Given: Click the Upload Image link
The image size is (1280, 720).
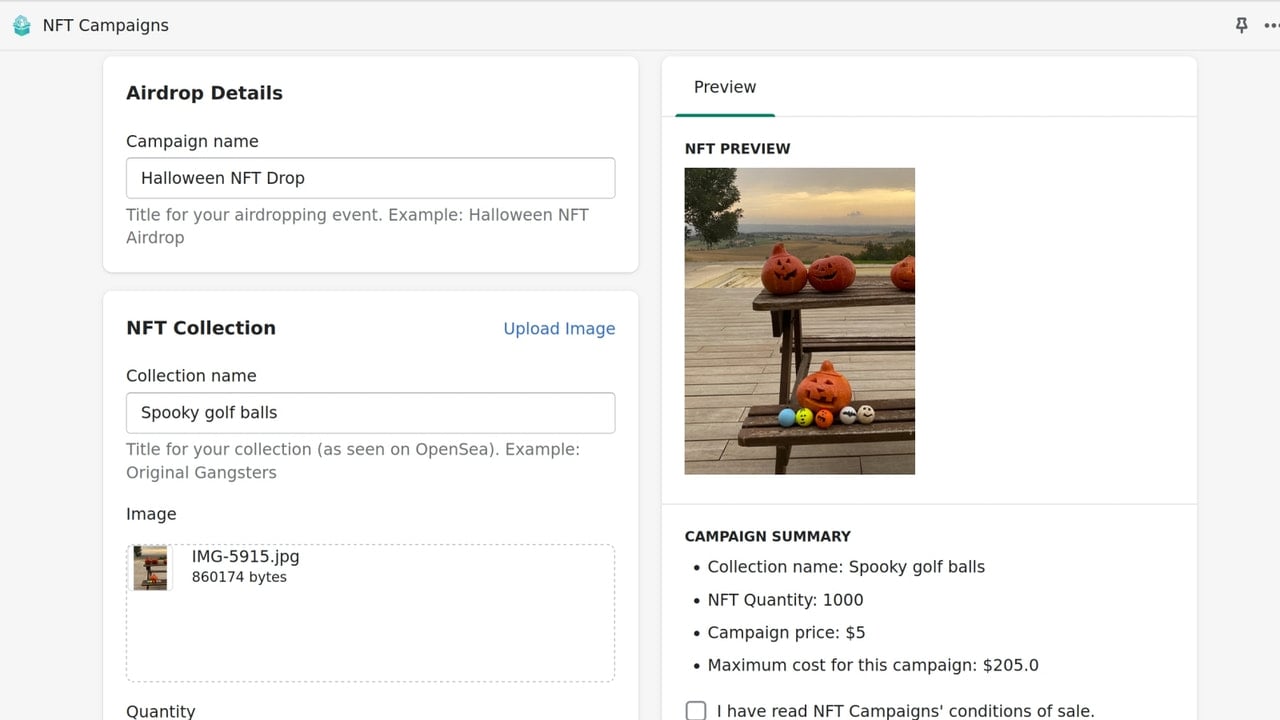Looking at the screenshot, I should (x=559, y=329).
